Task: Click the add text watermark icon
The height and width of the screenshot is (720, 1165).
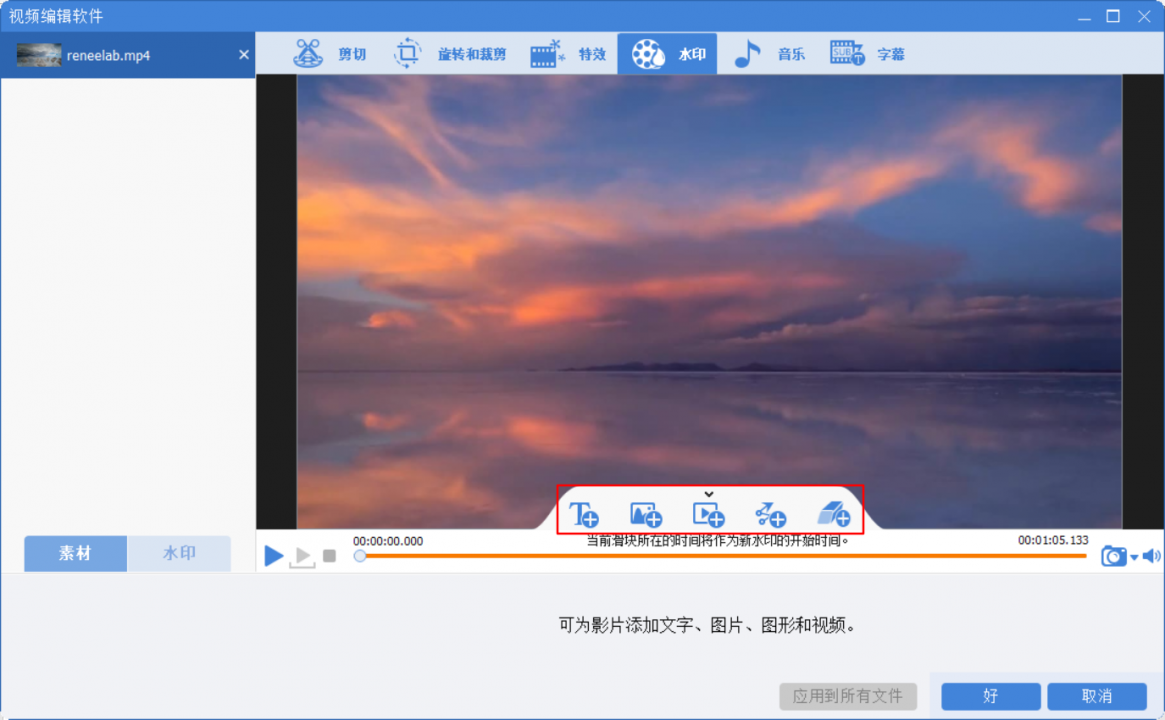Action: pyautogui.click(x=583, y=514)
